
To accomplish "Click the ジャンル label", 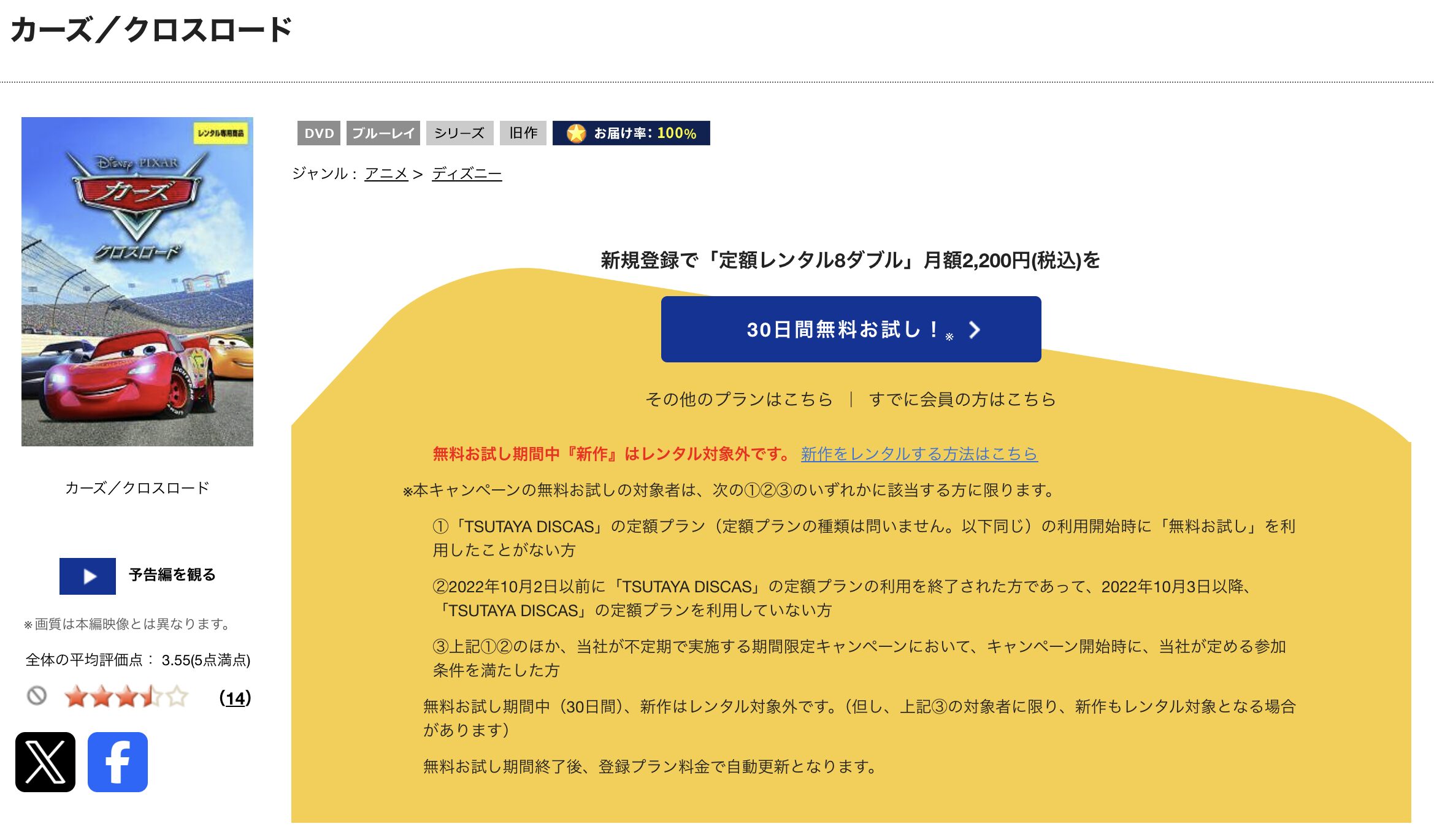I will click(324, 174).
